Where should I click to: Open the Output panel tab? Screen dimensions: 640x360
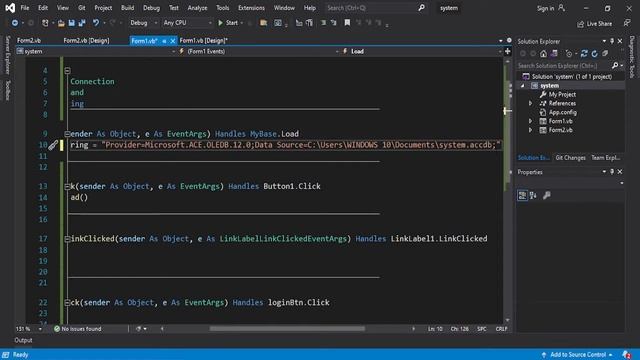pyautogui.click(x=23, y=340)
